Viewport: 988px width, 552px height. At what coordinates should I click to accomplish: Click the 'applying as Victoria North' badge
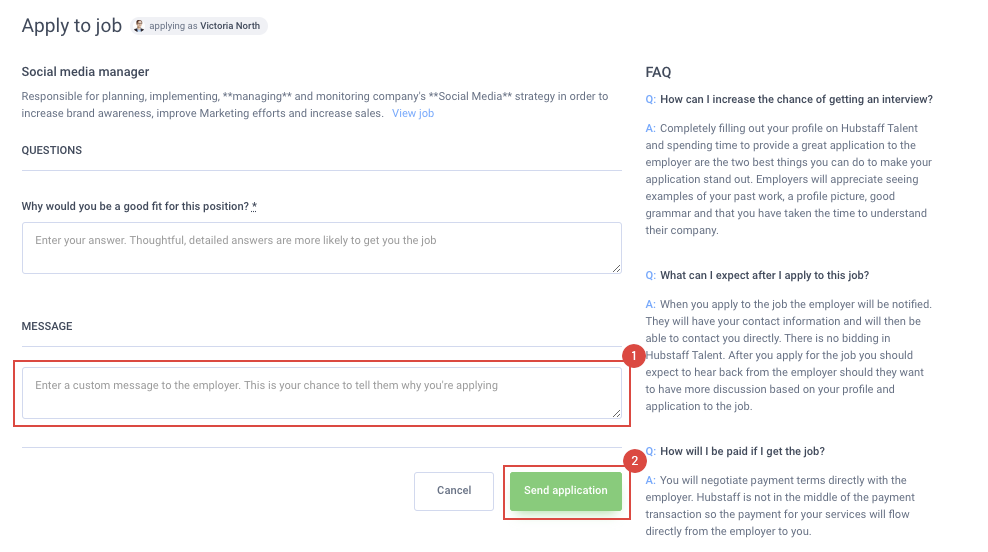coord(199,26)
